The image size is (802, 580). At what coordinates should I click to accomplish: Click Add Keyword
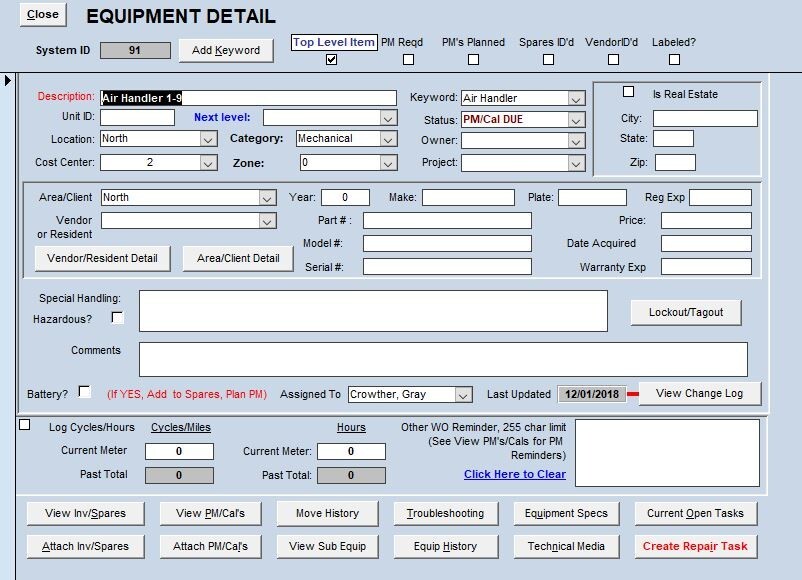point(224,50)
